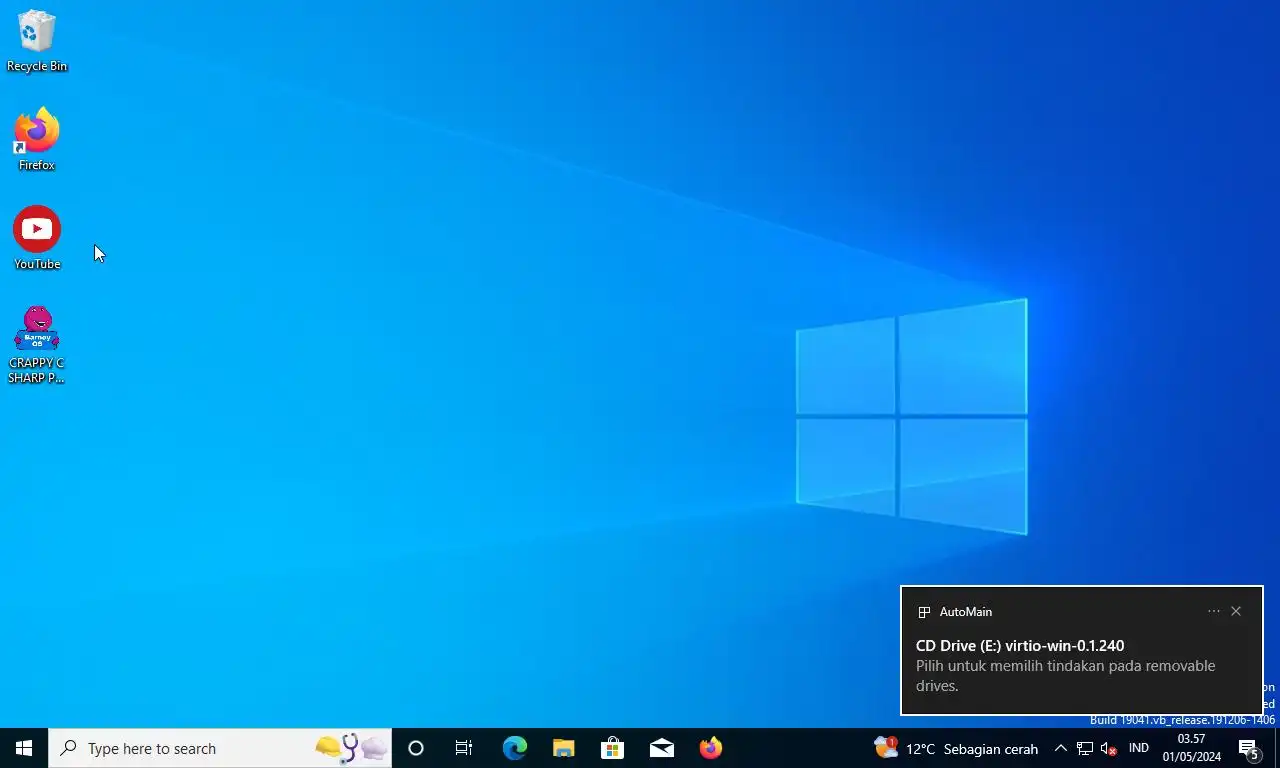Switch input language from IND

[1139, 748]
